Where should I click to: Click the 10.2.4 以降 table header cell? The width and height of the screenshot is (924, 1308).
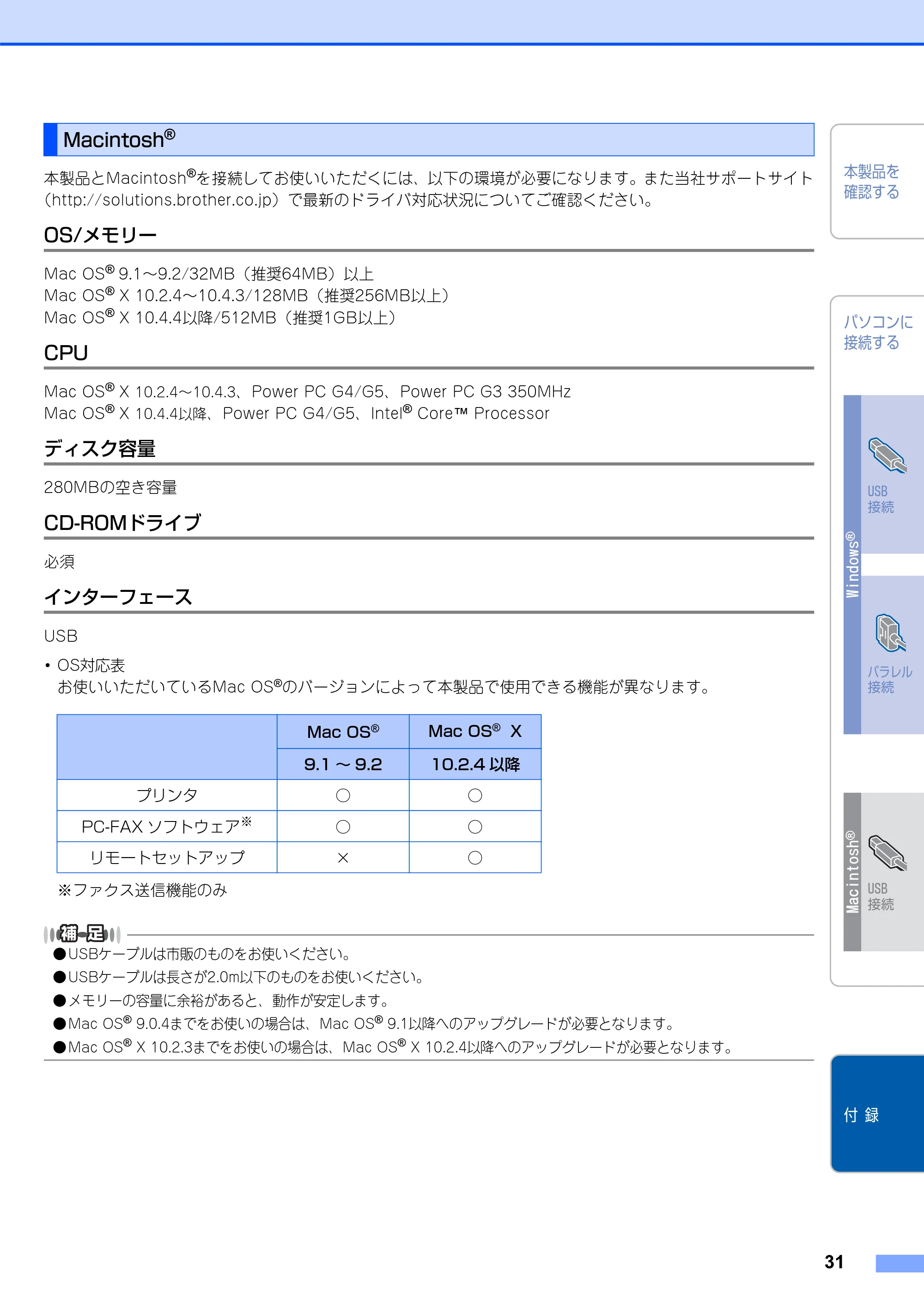click(x=475, y=764)
